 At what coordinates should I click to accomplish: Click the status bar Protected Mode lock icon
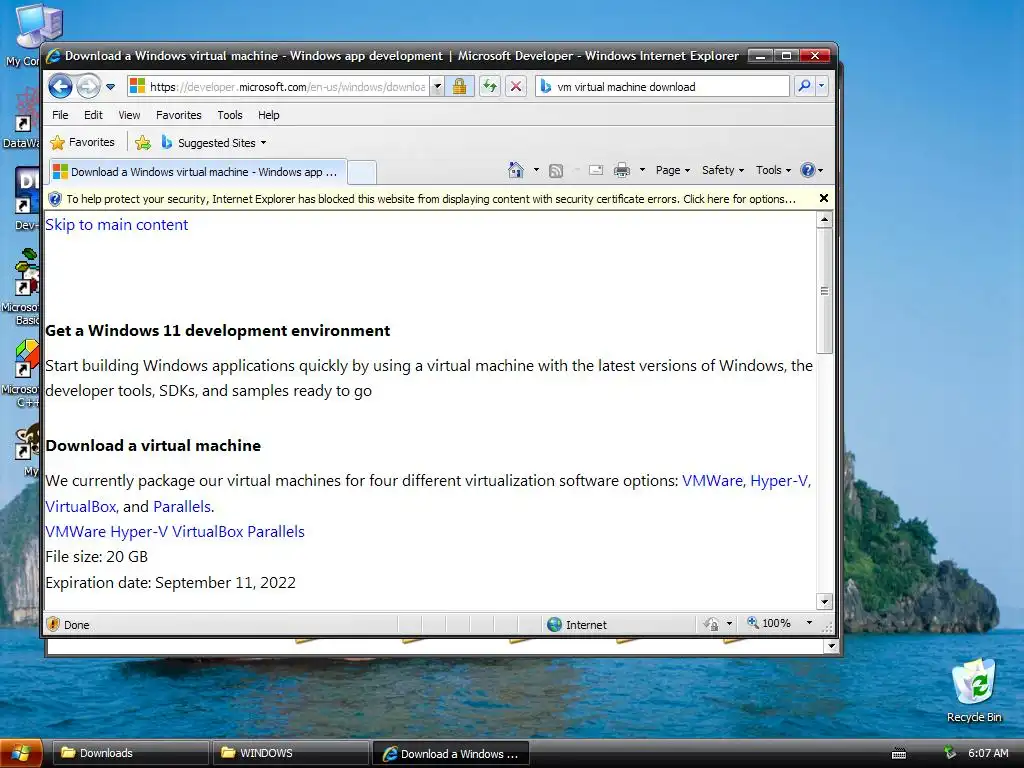(x=711, y=624)
